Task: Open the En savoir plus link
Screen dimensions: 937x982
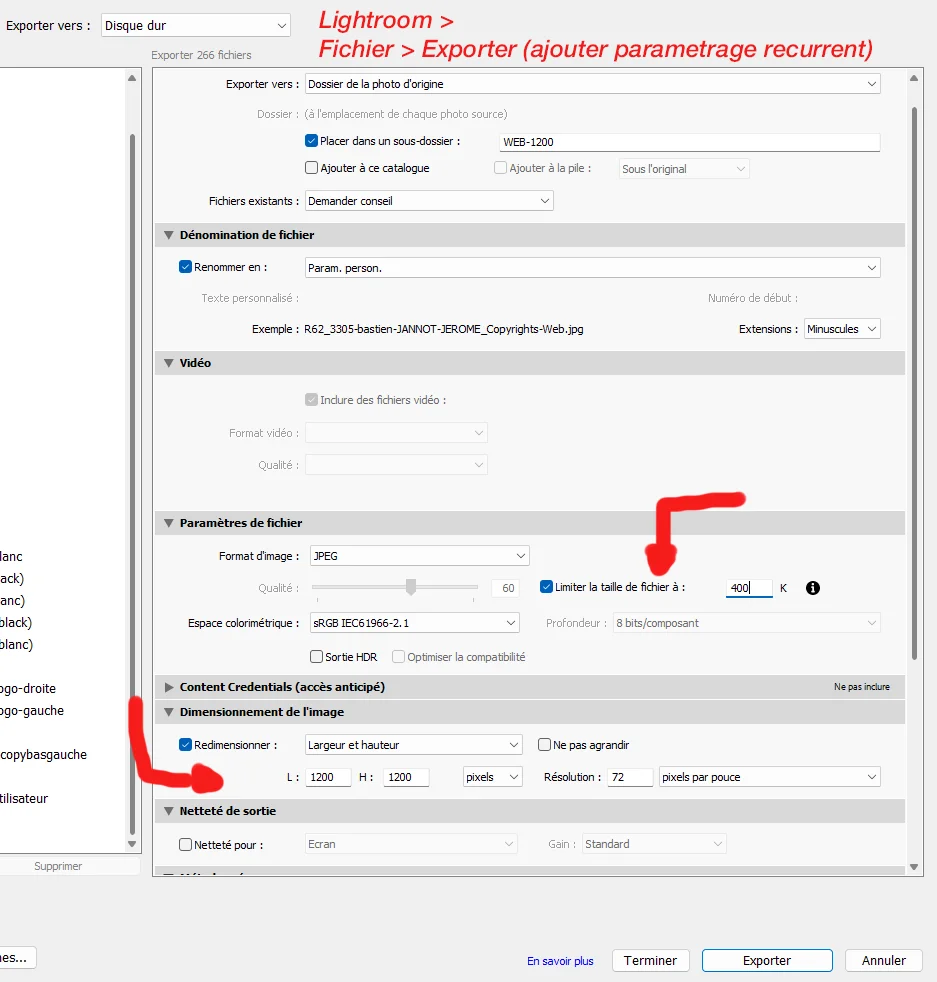Action: [560, 961]
